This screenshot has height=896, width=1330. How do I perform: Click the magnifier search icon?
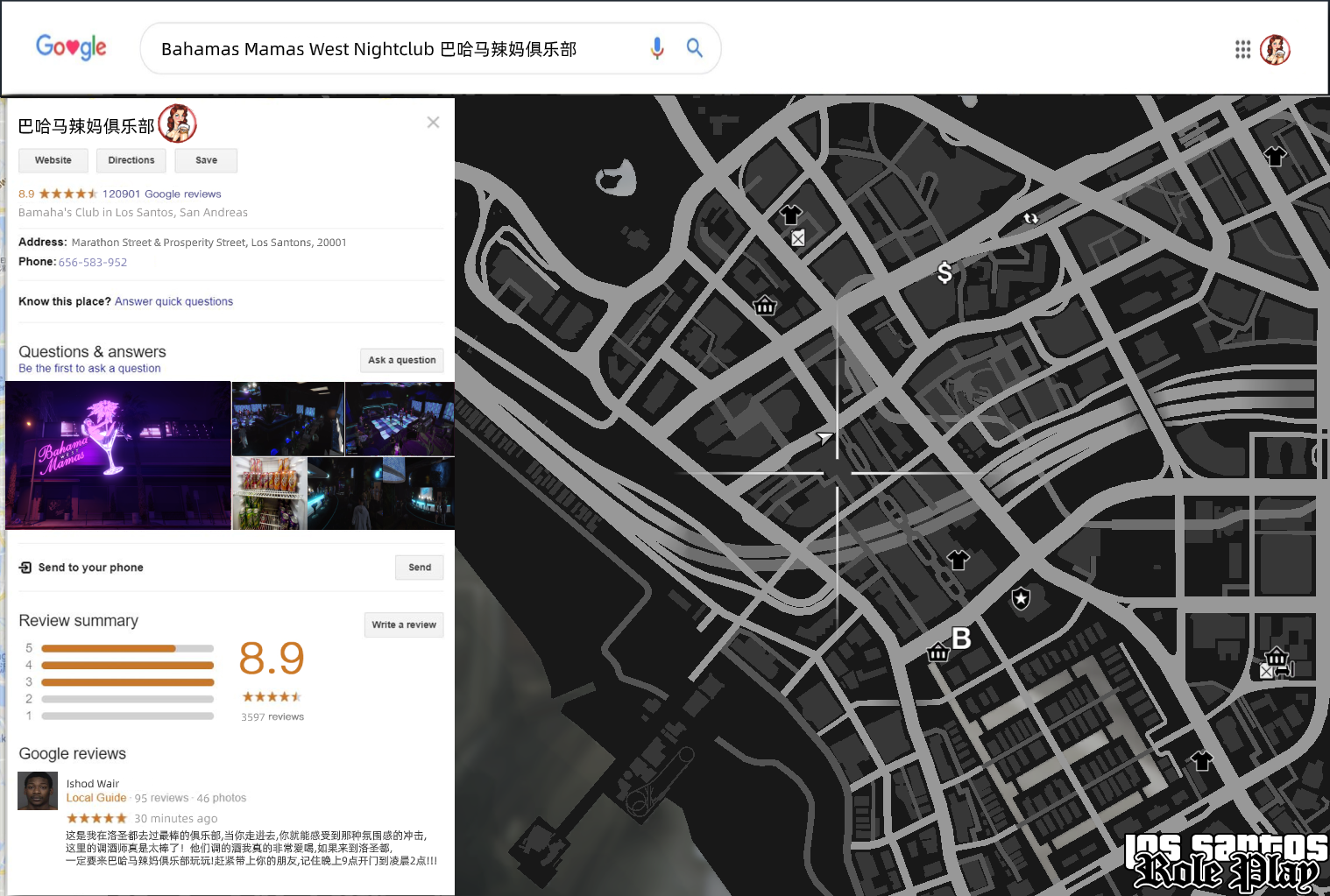pos(694,48)
